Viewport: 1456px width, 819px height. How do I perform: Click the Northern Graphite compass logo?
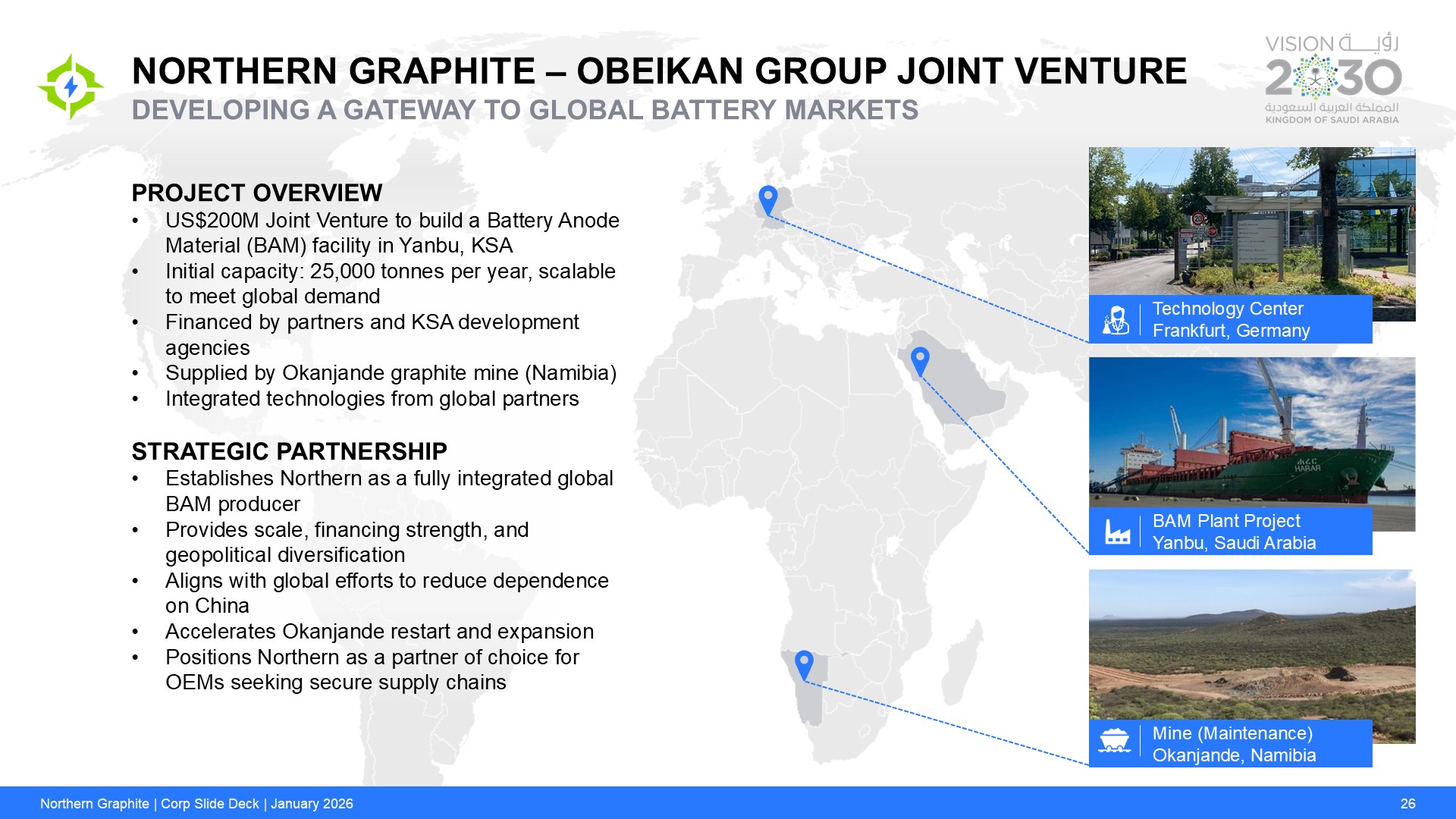(x=71, y=86)
